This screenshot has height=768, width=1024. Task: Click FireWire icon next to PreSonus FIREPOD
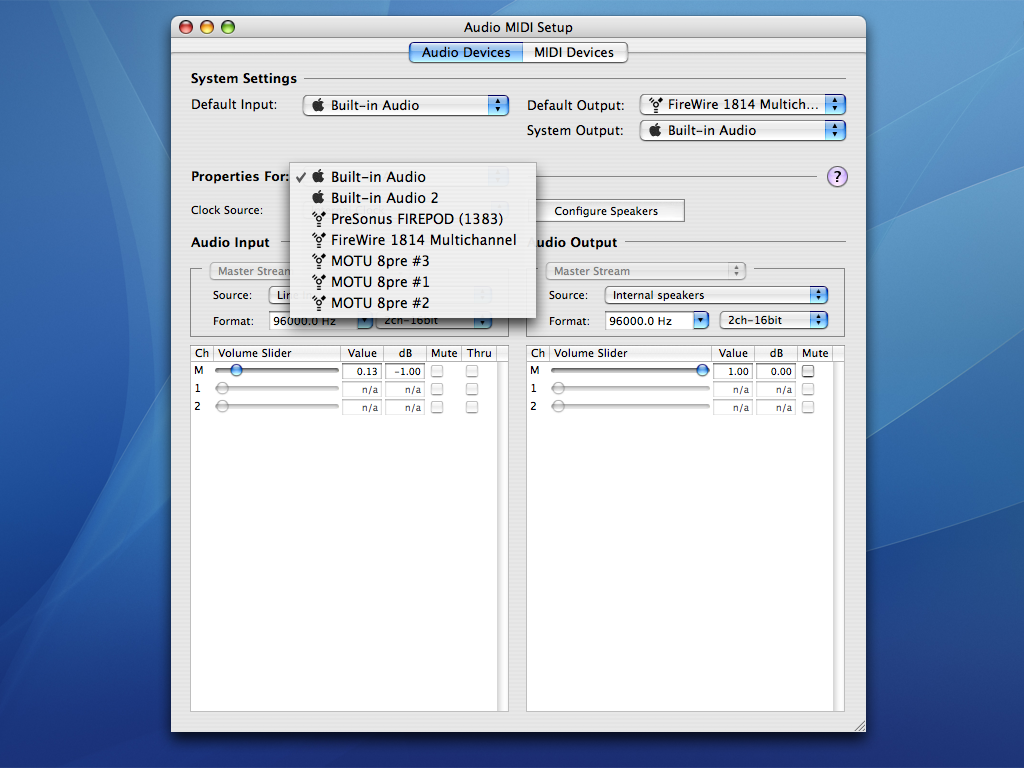point(318,219)
